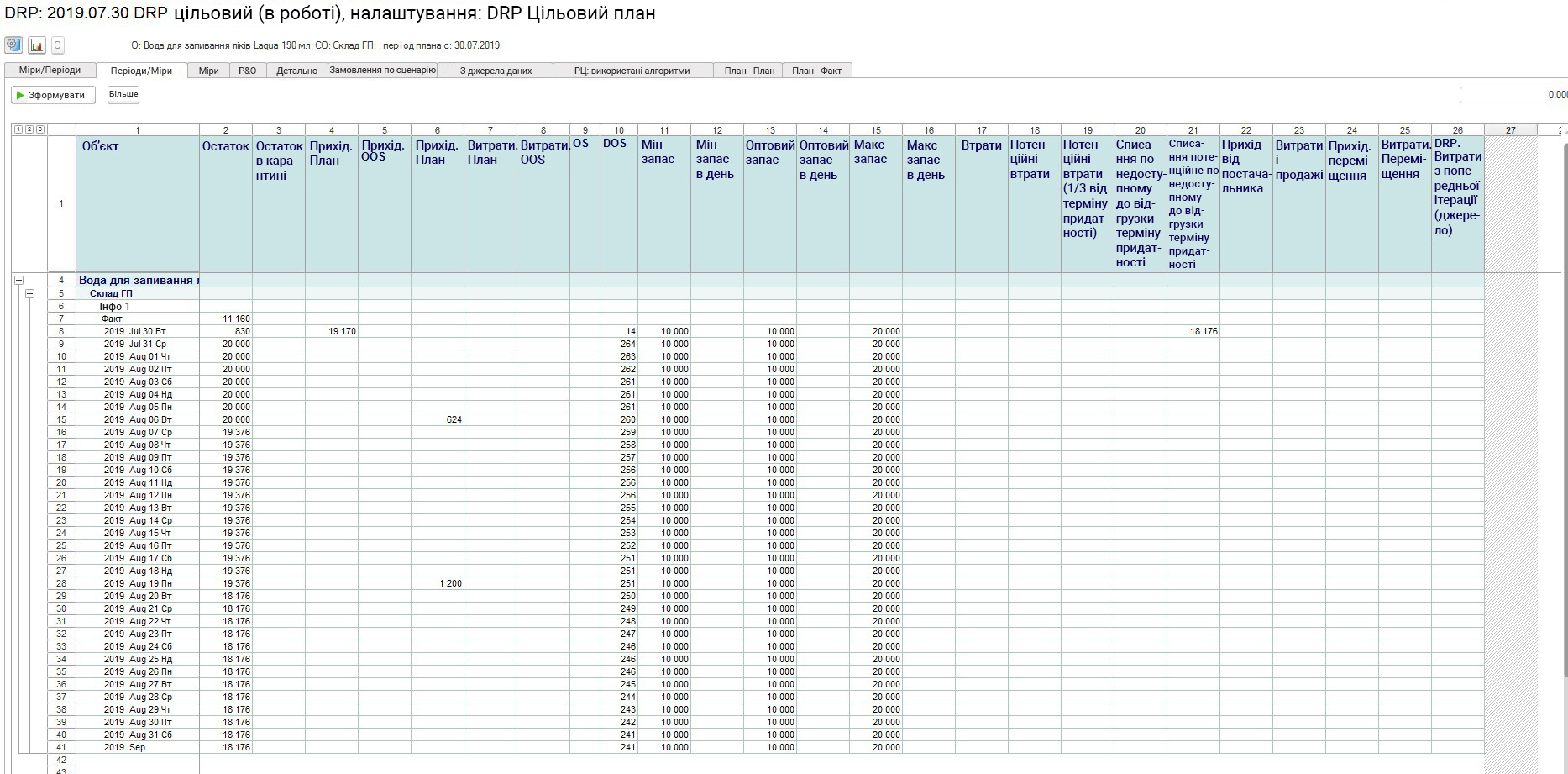
Task: Click the 624 Прихід План cell
Action: click(438, 419)
